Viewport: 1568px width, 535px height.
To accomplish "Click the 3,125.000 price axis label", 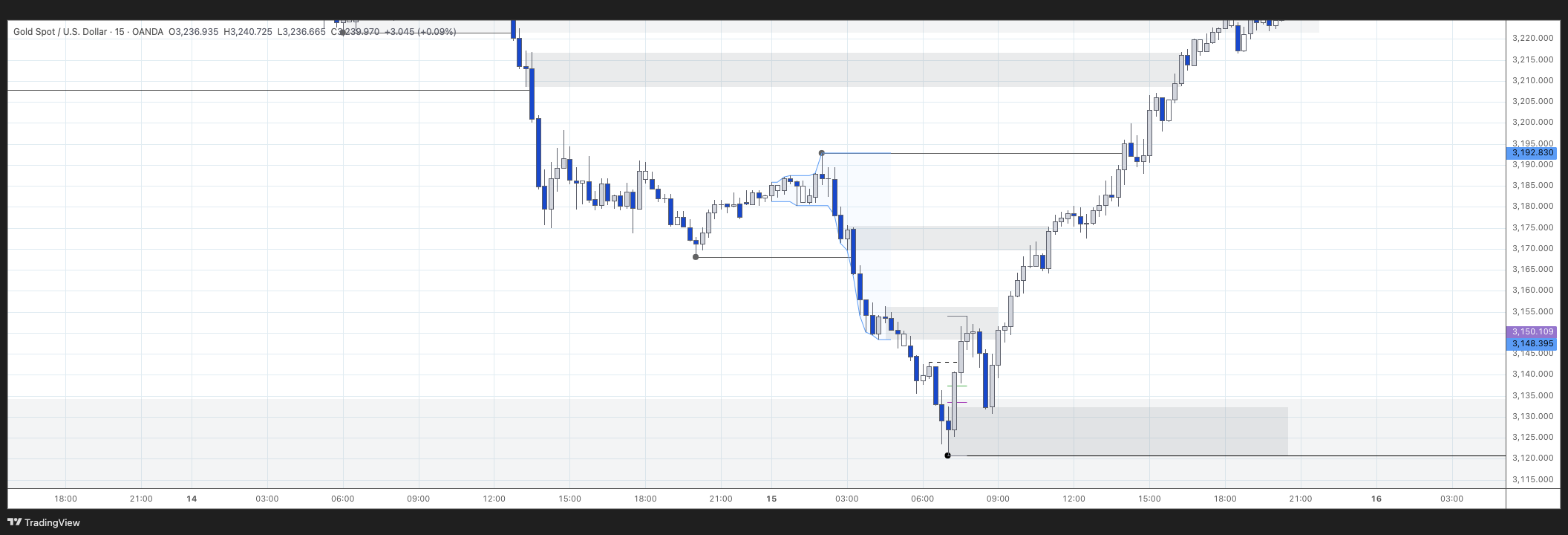I will [1532, 437].
